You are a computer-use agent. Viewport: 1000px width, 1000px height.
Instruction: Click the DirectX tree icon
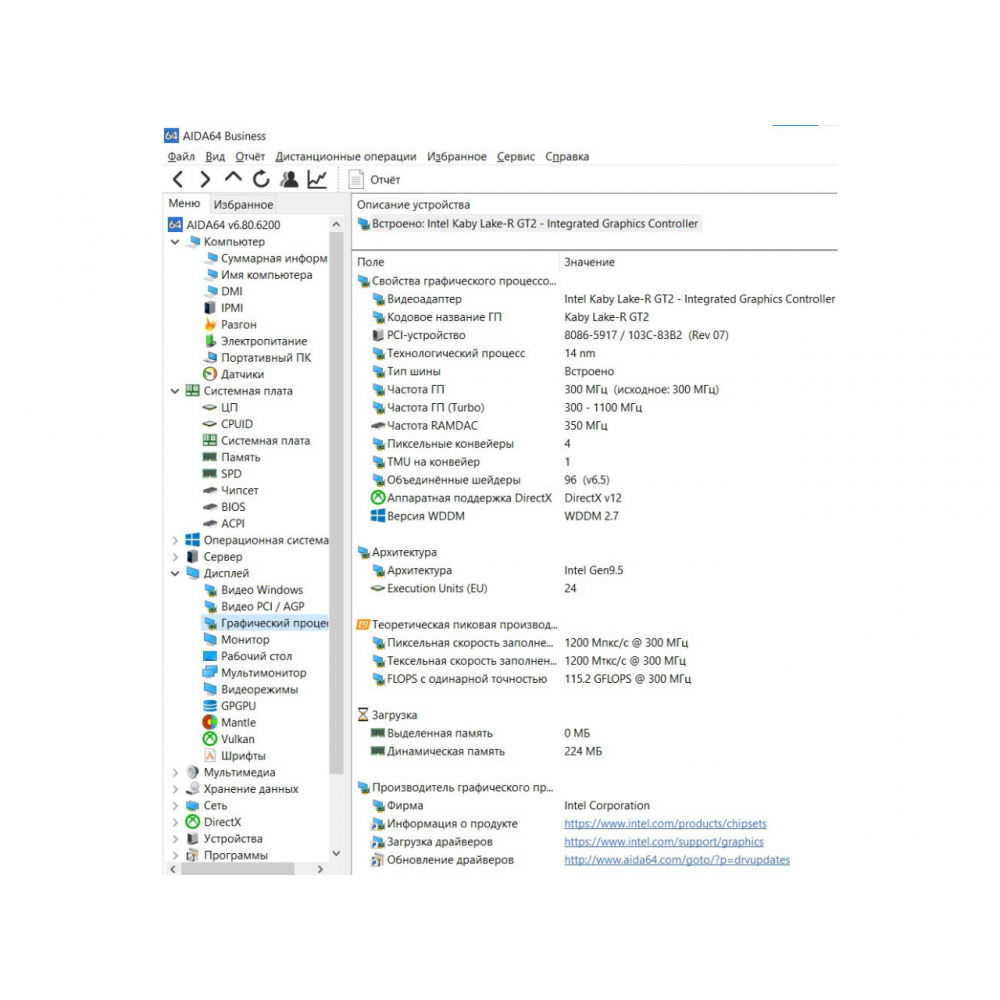[193, 821]
